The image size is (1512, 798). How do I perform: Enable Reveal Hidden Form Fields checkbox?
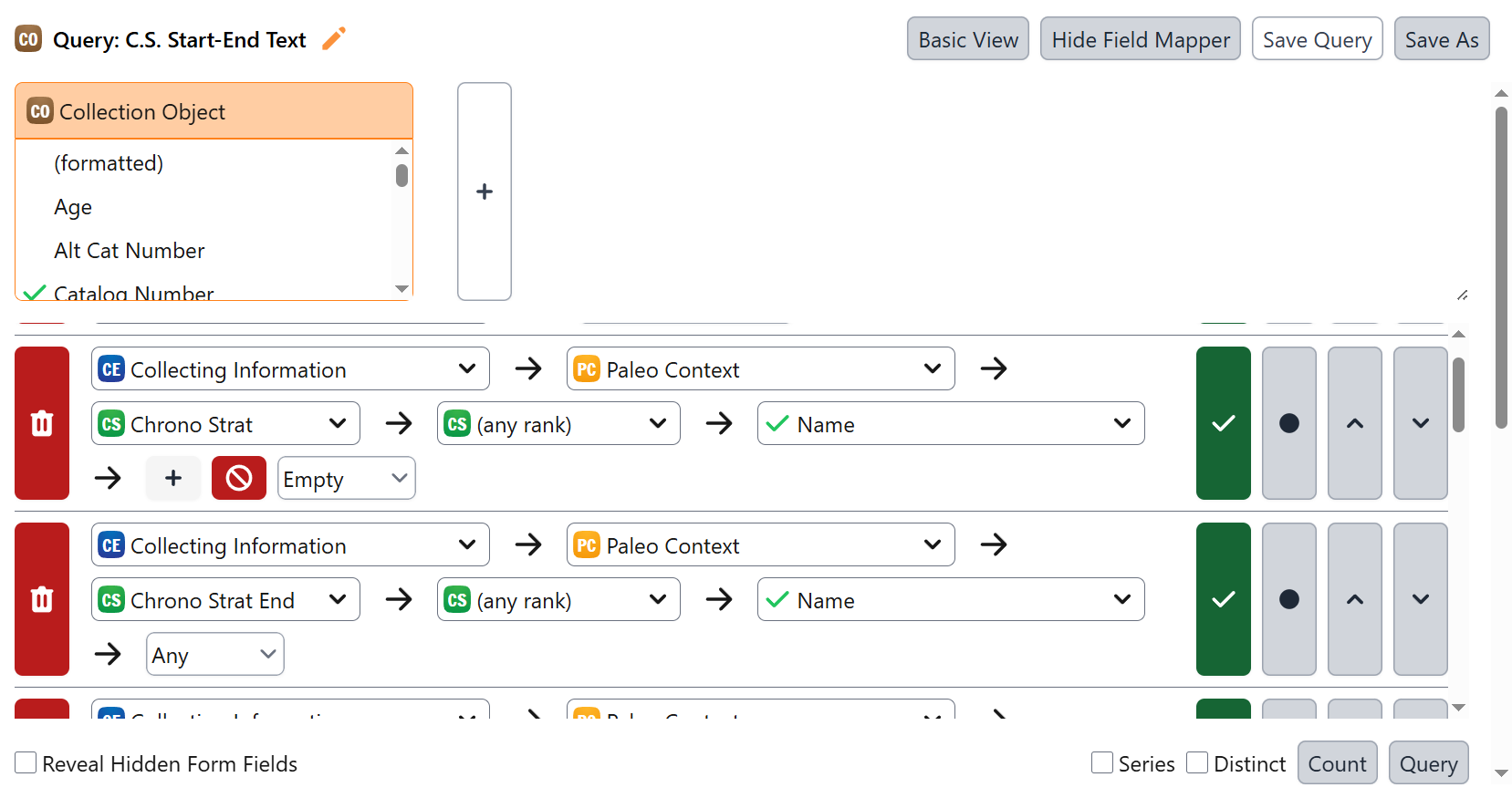pyautogui.click(x=26, y=763)
